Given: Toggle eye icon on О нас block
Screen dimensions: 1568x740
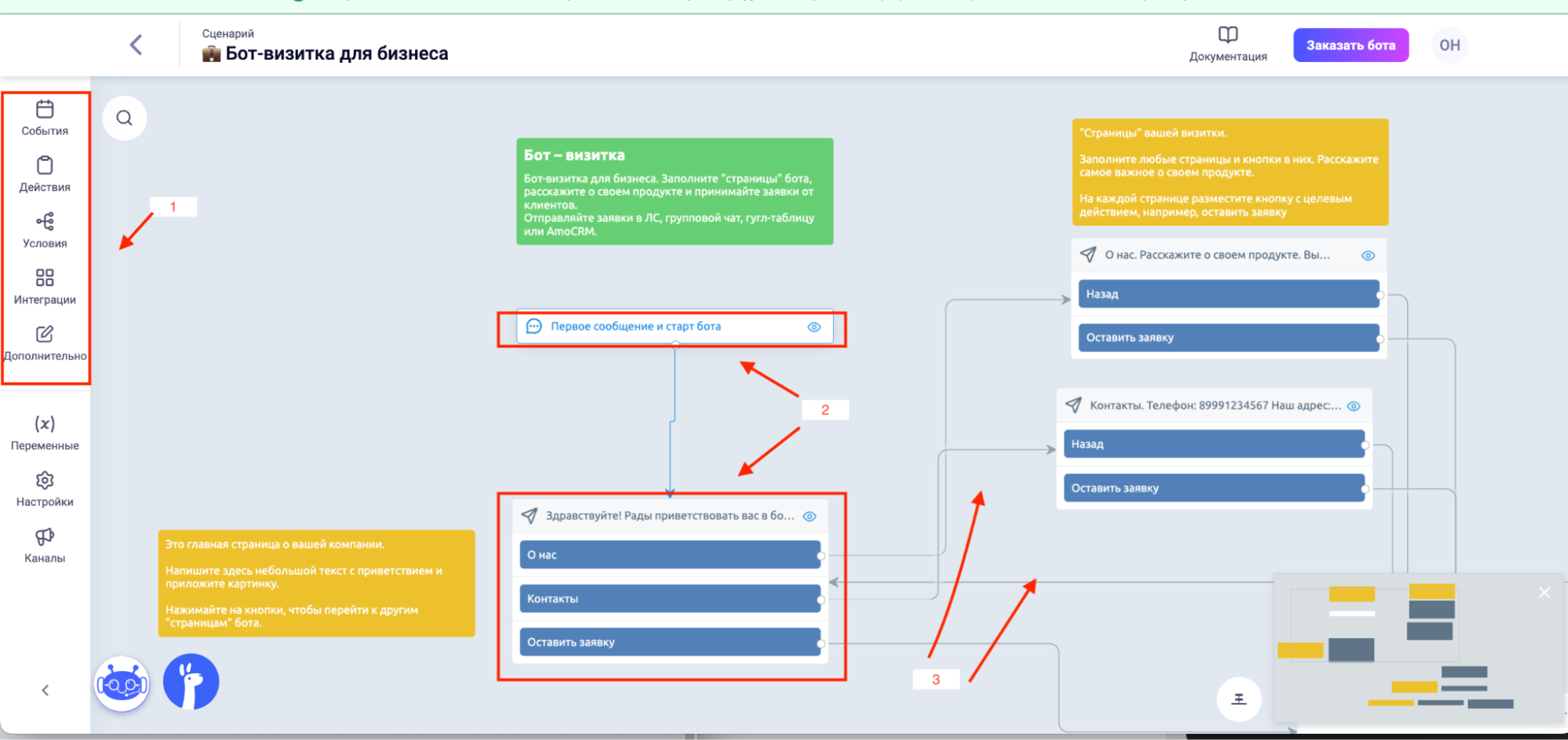Looking at the screenshot, I should [1368, 256].
